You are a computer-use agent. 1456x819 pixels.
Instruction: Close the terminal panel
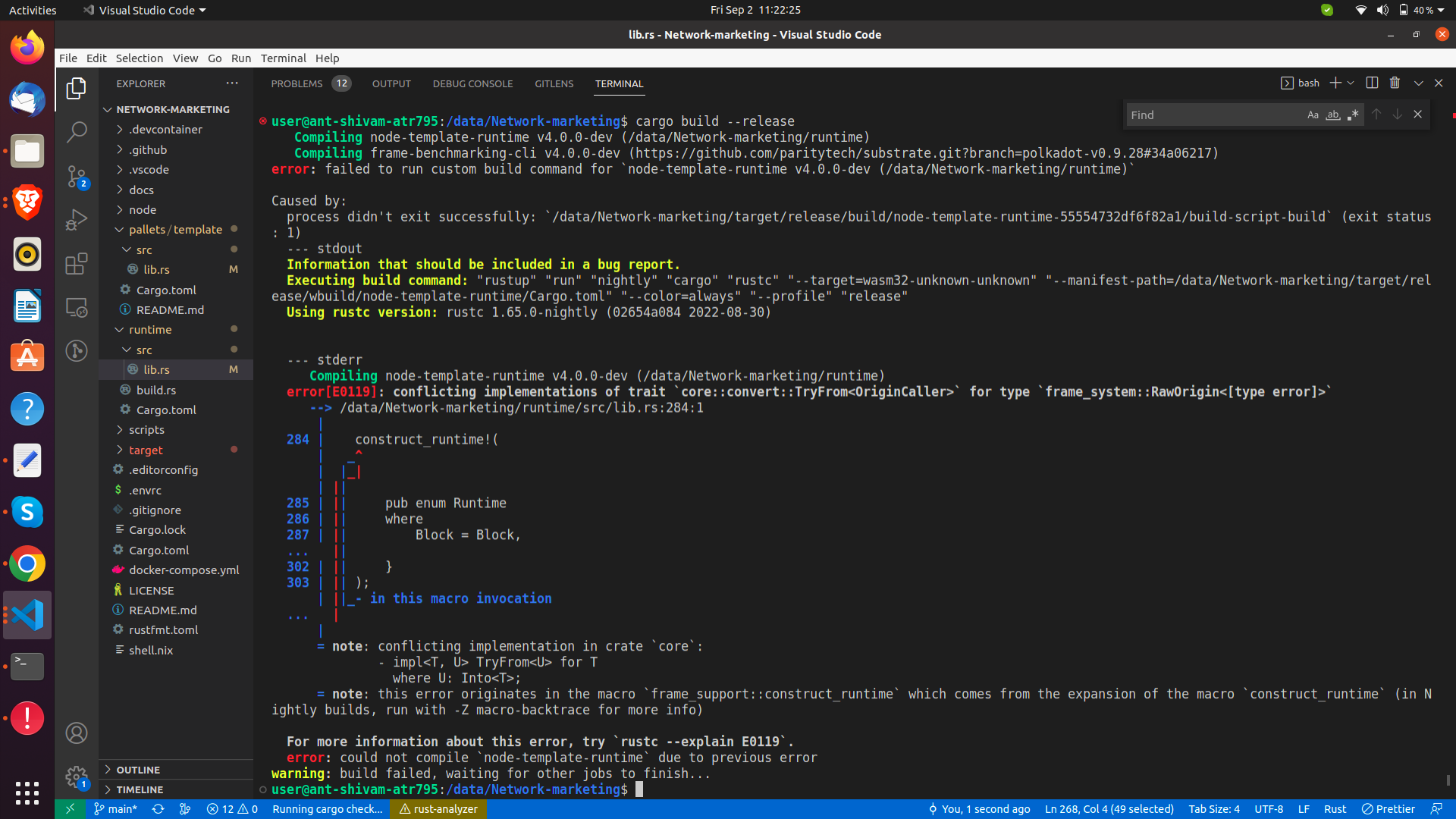pyautogui.click(x=1439, y=83)
